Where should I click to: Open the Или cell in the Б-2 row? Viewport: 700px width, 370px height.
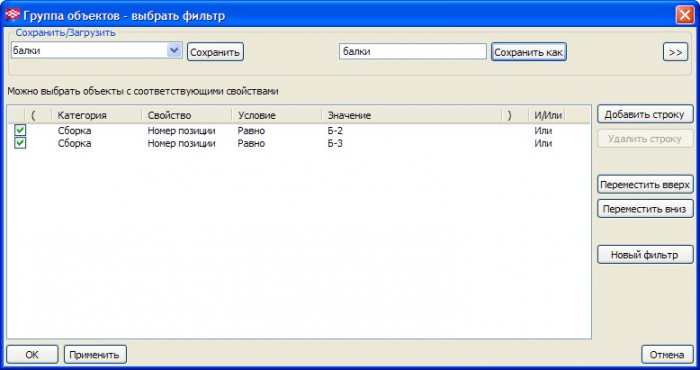point(543,131)
